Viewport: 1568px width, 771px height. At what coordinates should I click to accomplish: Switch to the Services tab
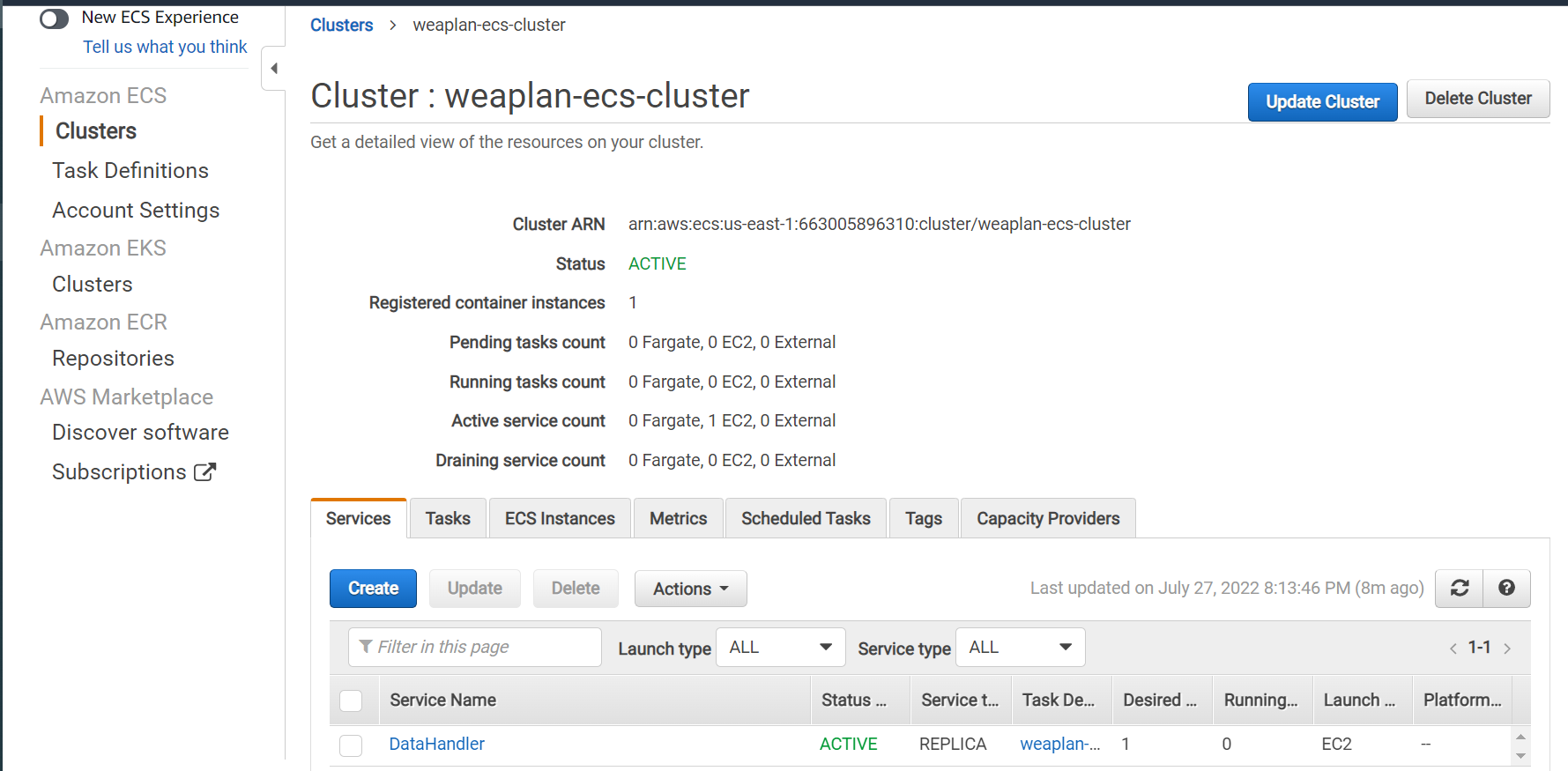click(x=358, y=518)
